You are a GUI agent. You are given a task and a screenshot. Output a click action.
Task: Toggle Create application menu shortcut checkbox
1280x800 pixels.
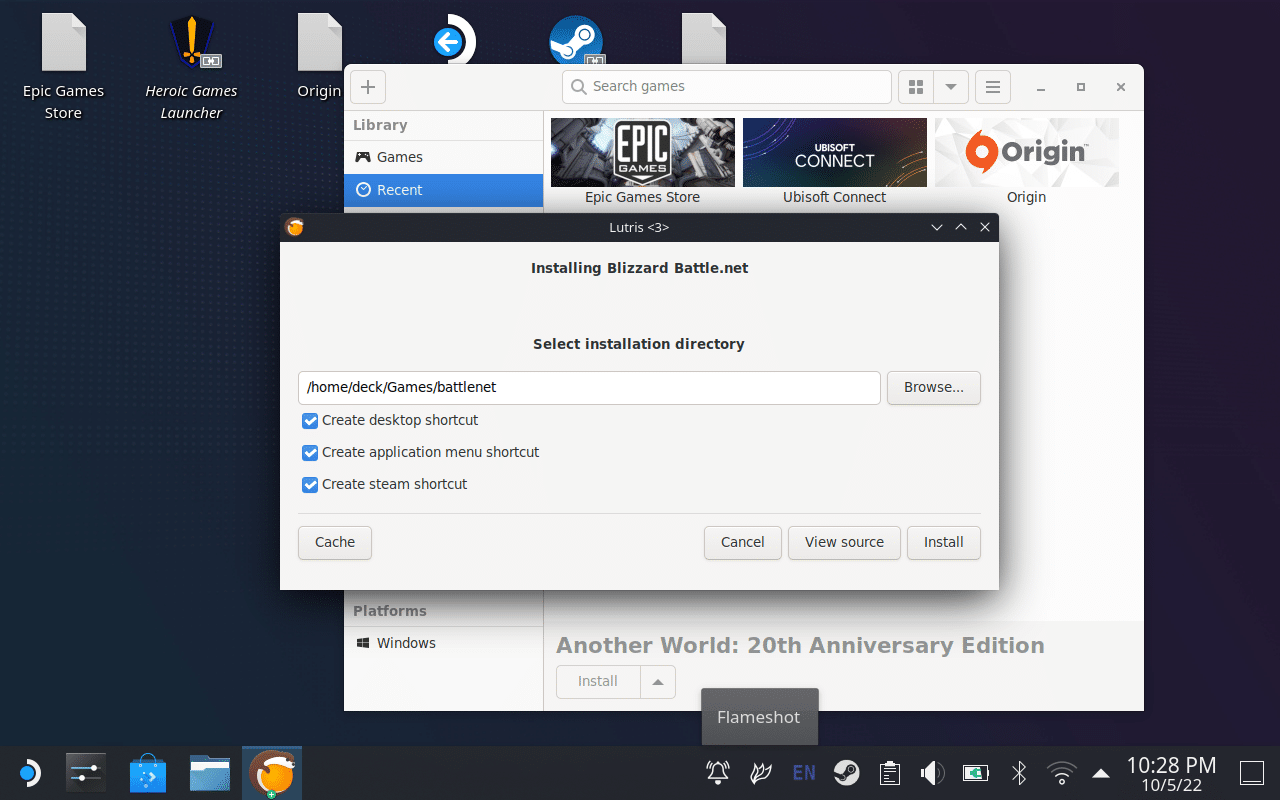(310, 453)
